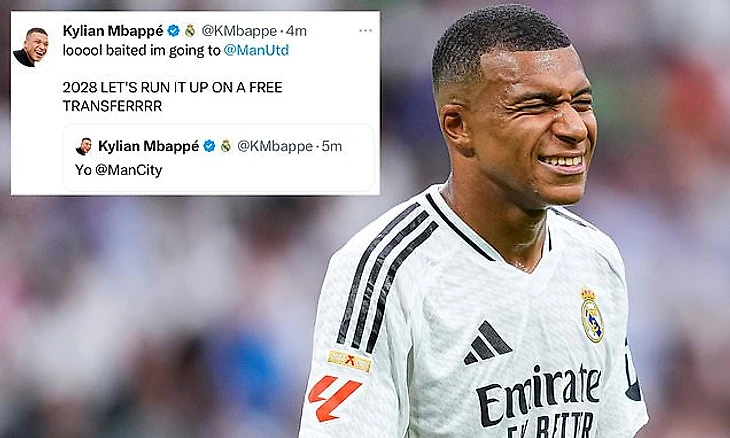Image resolution: width=730 pixels, height=438 pixels.
Task: Click the blue verified badge beside top Kylian Mbappé
Action: 173,31
